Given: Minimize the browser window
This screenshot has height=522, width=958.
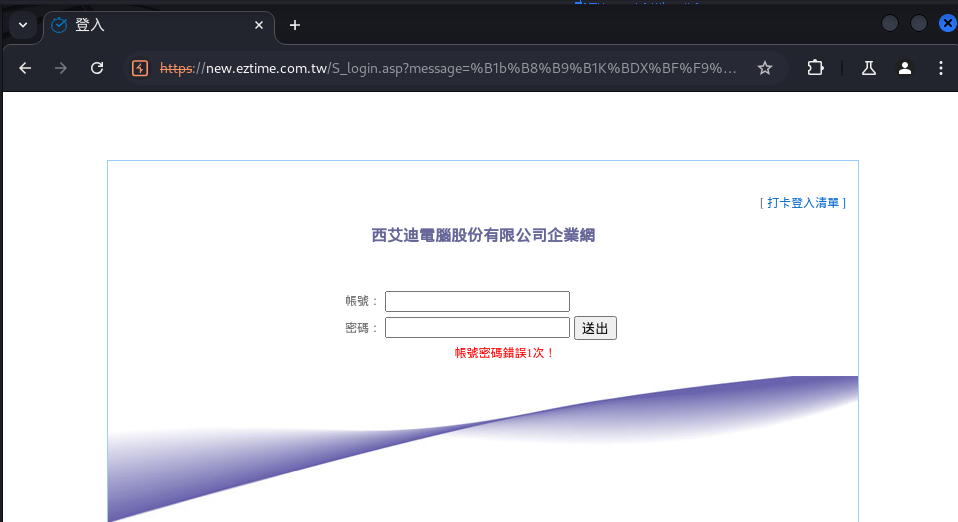Looking at the screenshot, I should (x=890, y=23).
